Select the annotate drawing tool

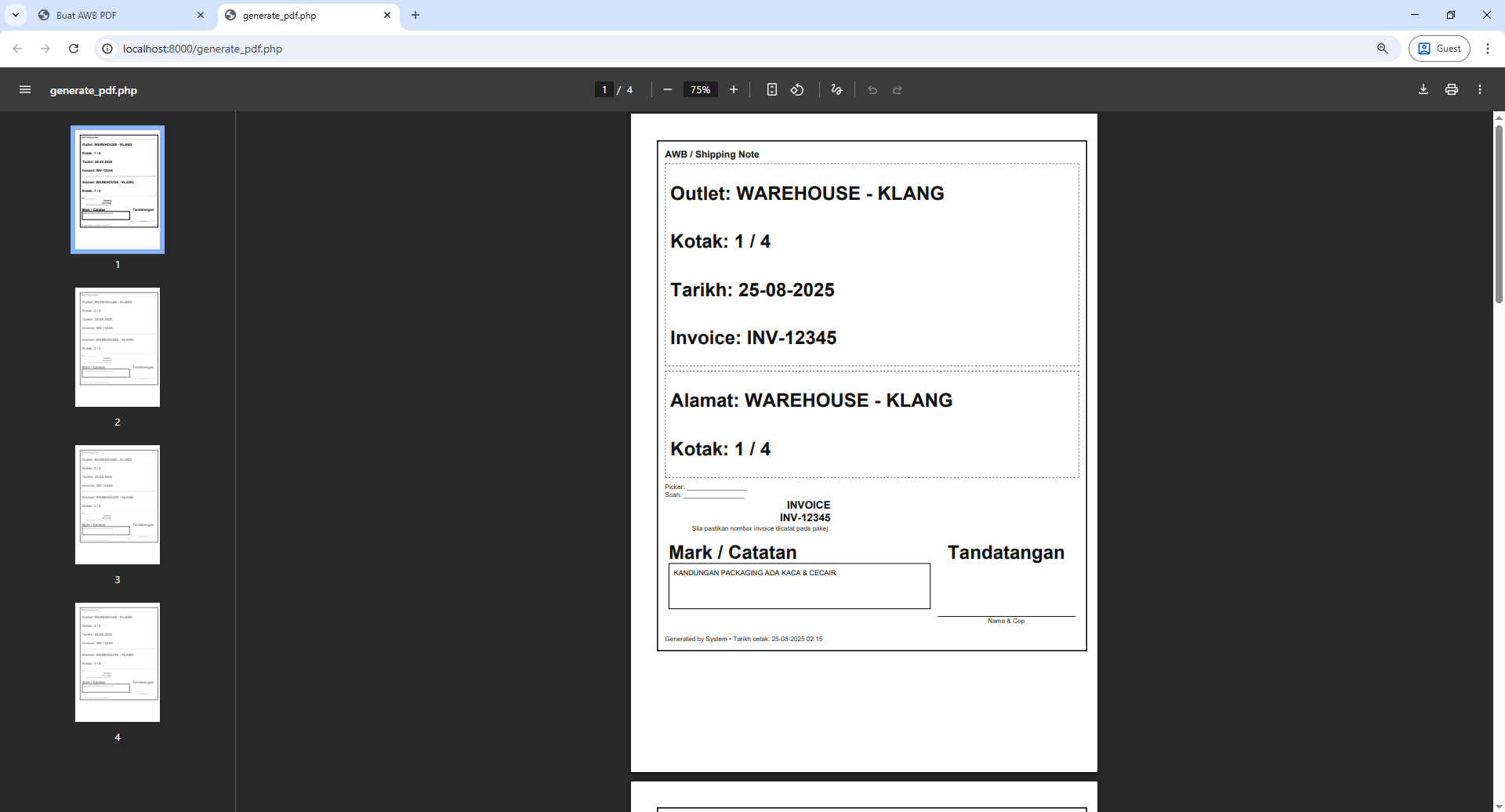[x=836, y=89]
